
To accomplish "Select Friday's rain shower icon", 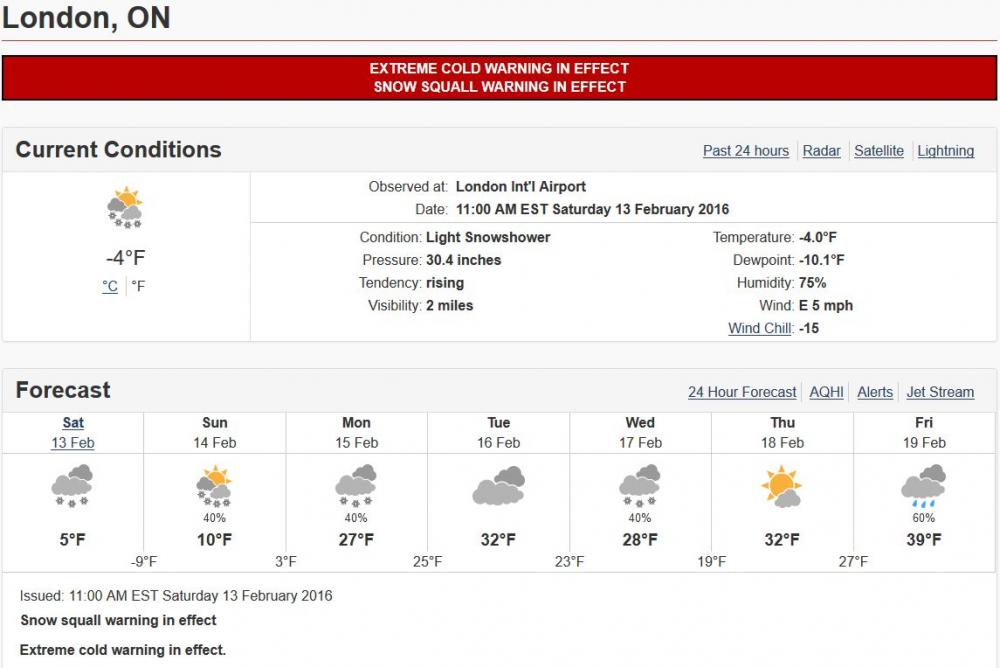I will [925, 485].
